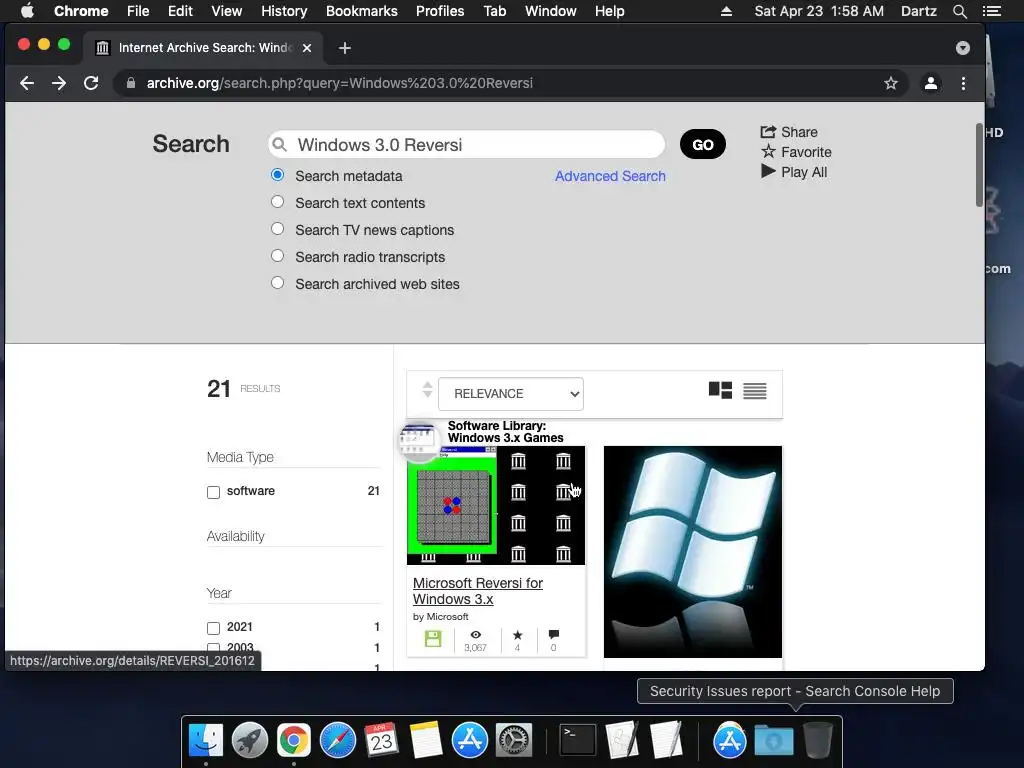Select Search archived web sites option
Image resolution: width=1024 pixels, height=768 pixels.
coord(278,283)
